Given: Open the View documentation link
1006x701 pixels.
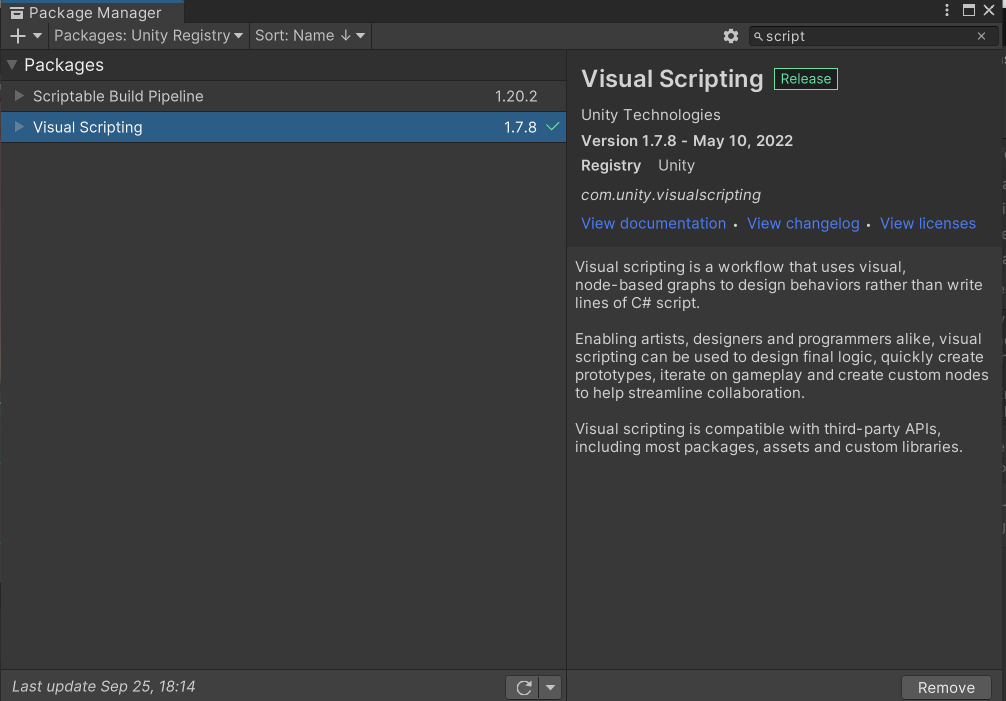Looking at the screenshot, I should [x=653, y=223].
